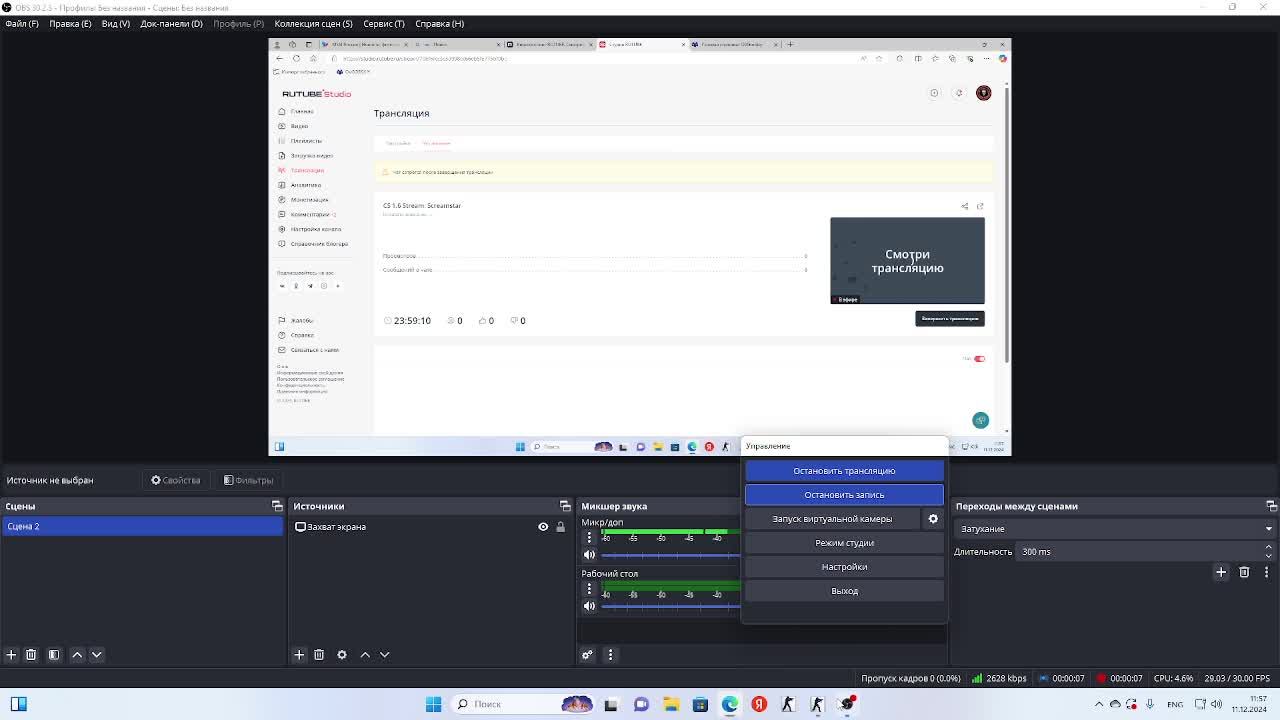Open Настройки from the controls panel
1280x720 pixels.
pyautogui.click(x=844, y=567)
